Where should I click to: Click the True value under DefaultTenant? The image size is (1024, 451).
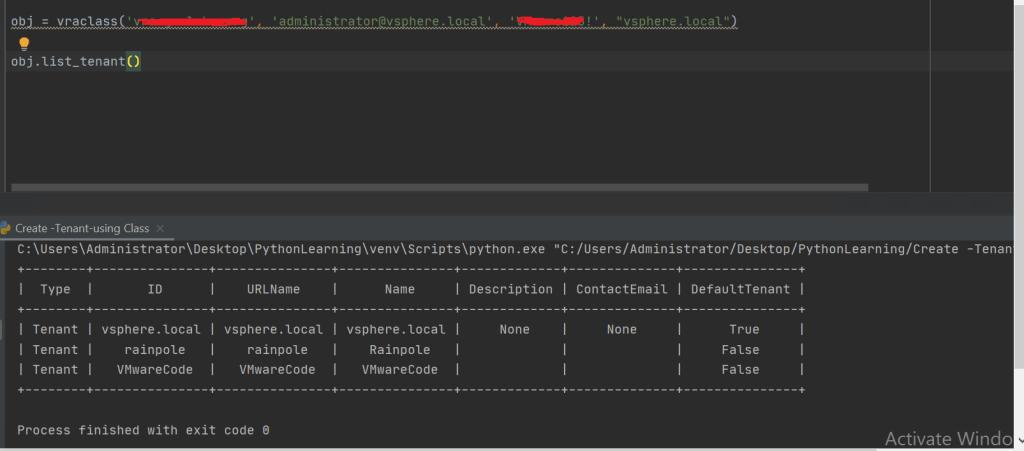coord(740,329)
